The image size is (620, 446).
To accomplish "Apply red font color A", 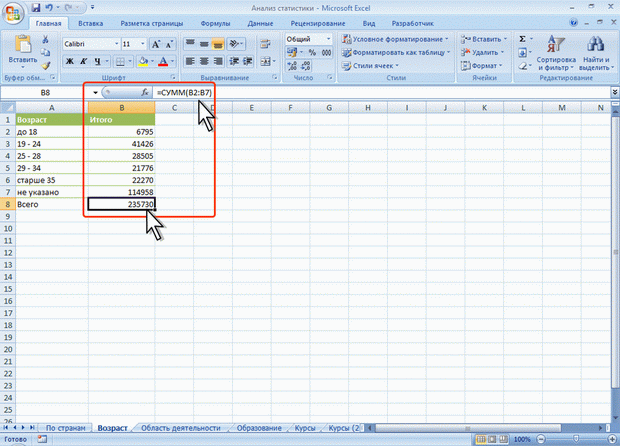I will [x=163, y=61].
